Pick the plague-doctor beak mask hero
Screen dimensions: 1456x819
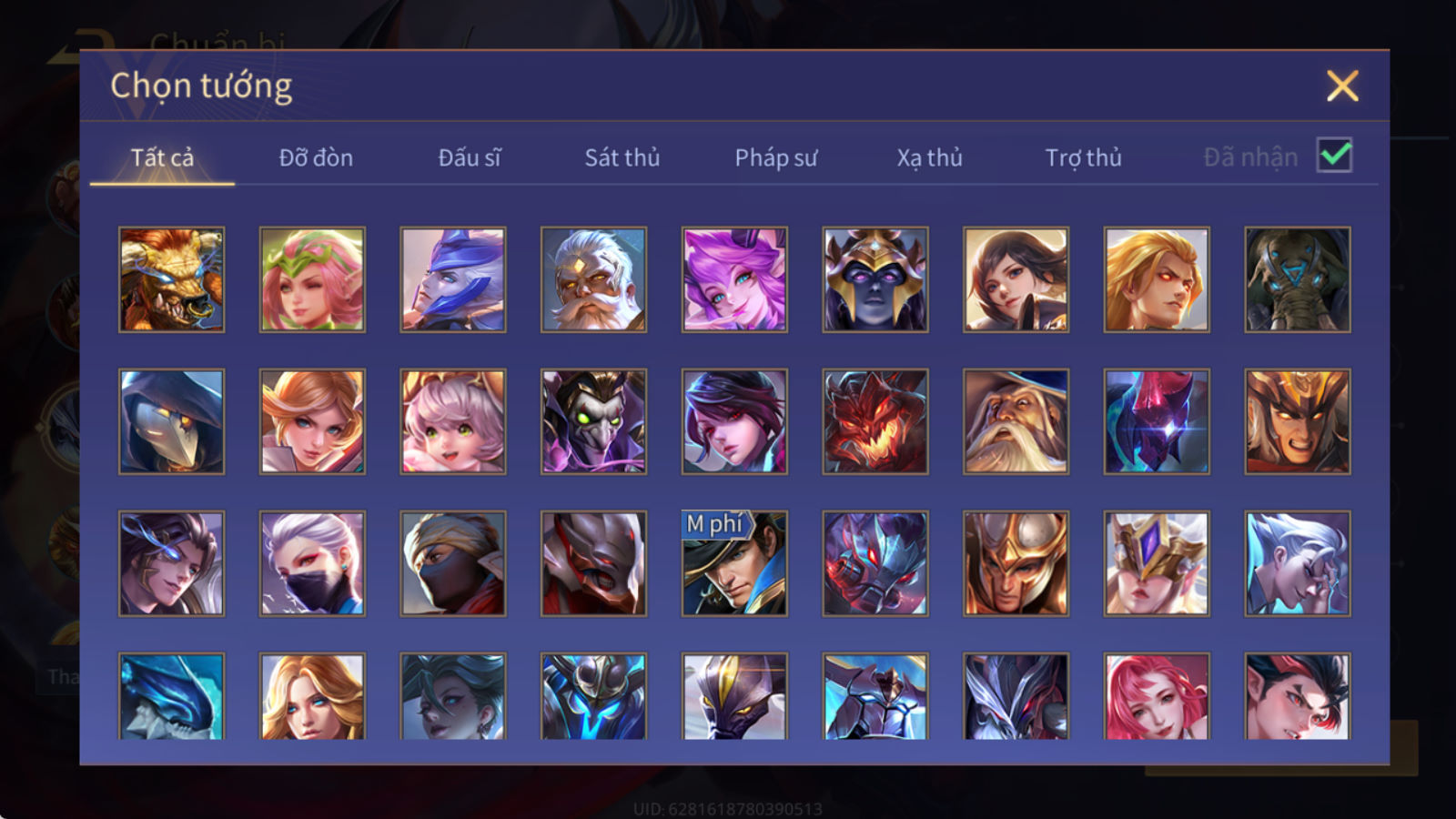pyautogui.click(x=171, y=421)
